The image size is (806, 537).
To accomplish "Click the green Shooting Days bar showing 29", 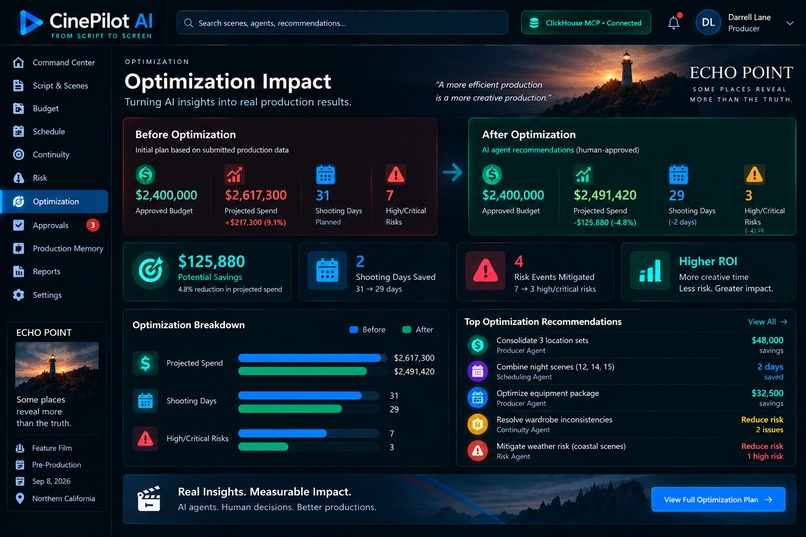I will pyautogui.click(x=290, y=409).
